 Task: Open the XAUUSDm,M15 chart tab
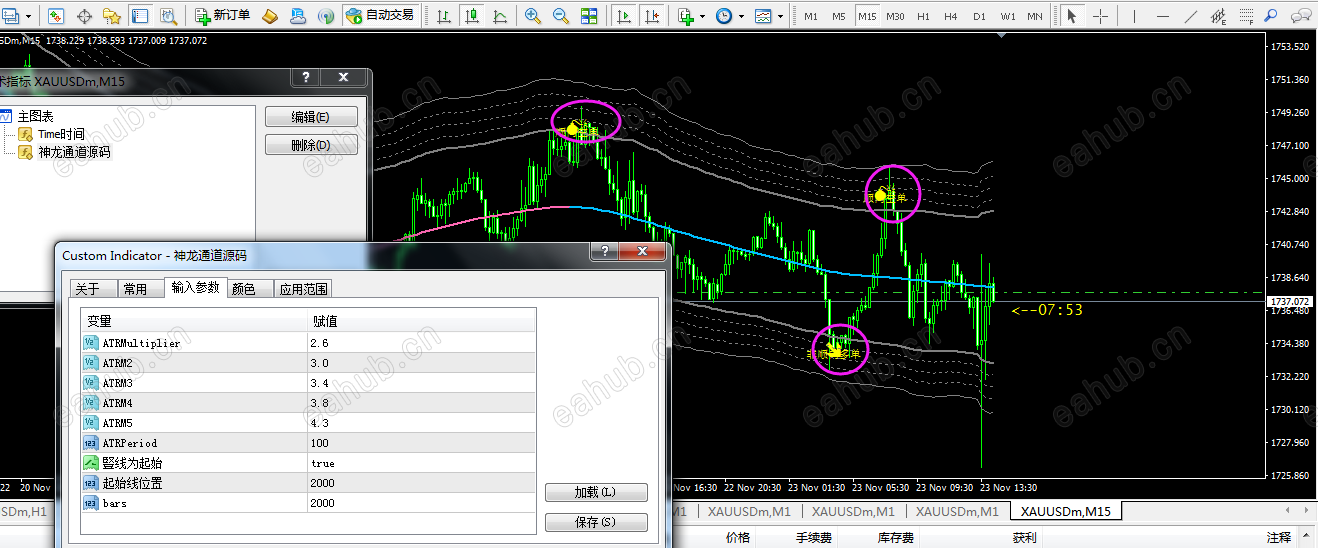click(x=1064, y=511)
